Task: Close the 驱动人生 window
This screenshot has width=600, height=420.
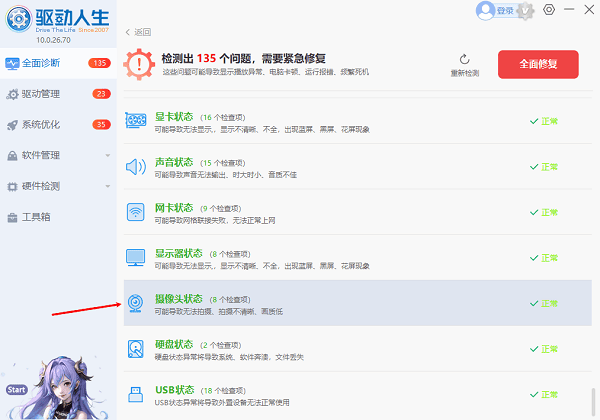Action: tap(589, 10)
